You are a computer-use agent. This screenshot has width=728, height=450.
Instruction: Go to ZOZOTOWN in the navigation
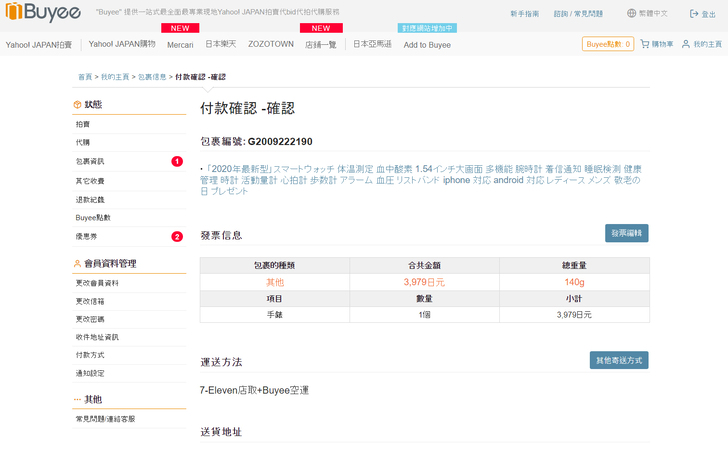pyautogui.click(x=269, y=45)
